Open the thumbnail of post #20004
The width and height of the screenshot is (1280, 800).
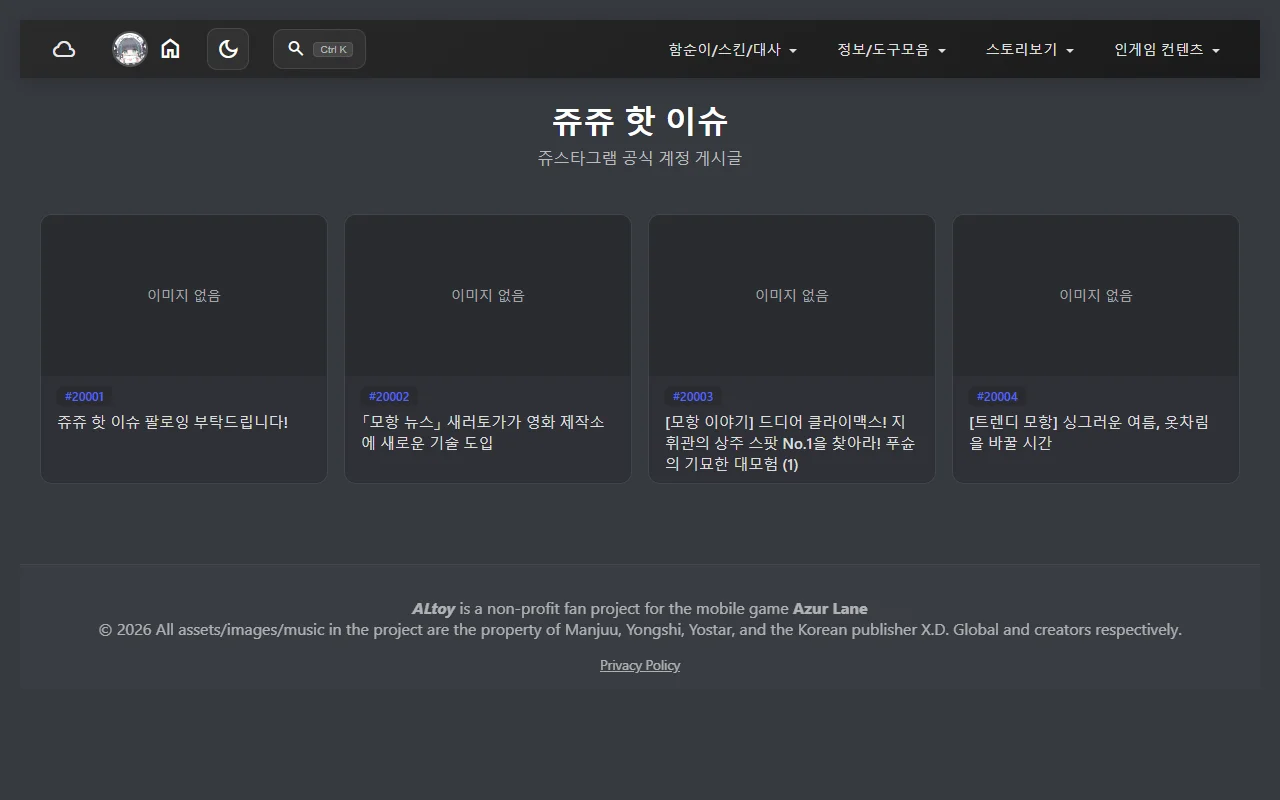pos(1096,296)
